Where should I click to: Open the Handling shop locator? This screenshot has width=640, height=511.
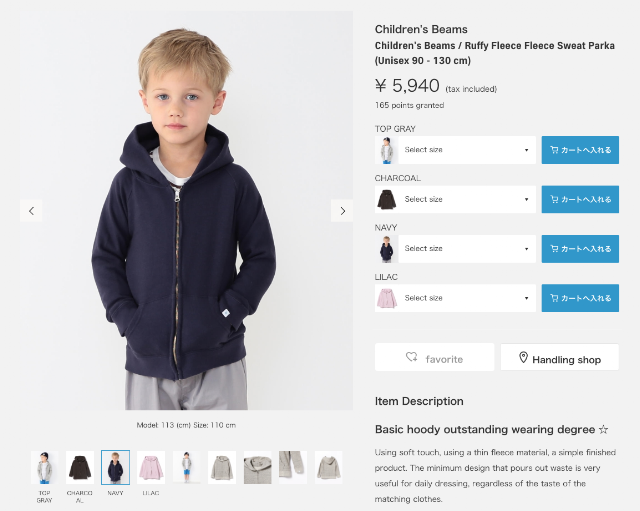click(558, 358)
